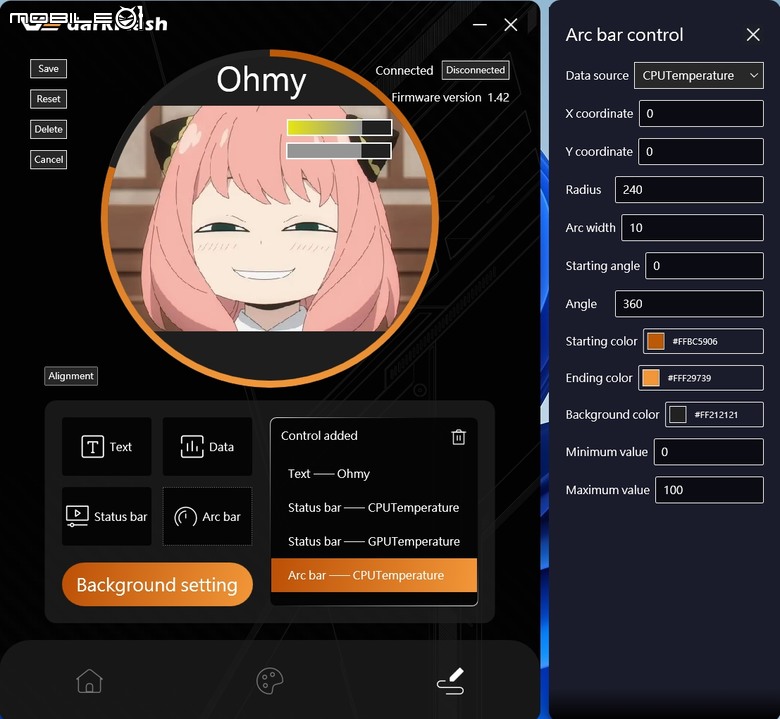Click the yellow status bar in preview
Image resolution: width=780 pixels, height=719 pixels.
point(339,127)
